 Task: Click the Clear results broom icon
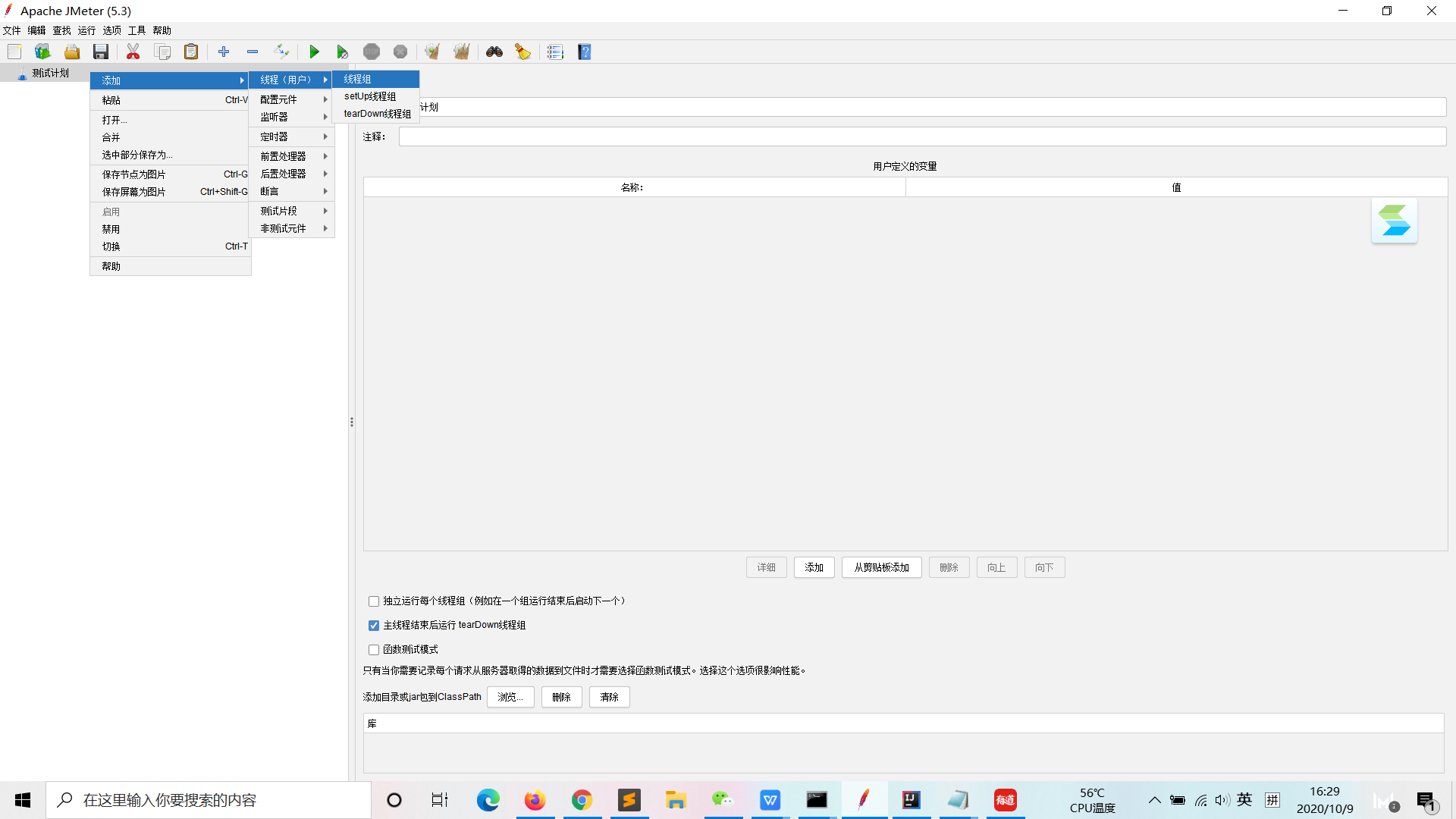(432, 52)
